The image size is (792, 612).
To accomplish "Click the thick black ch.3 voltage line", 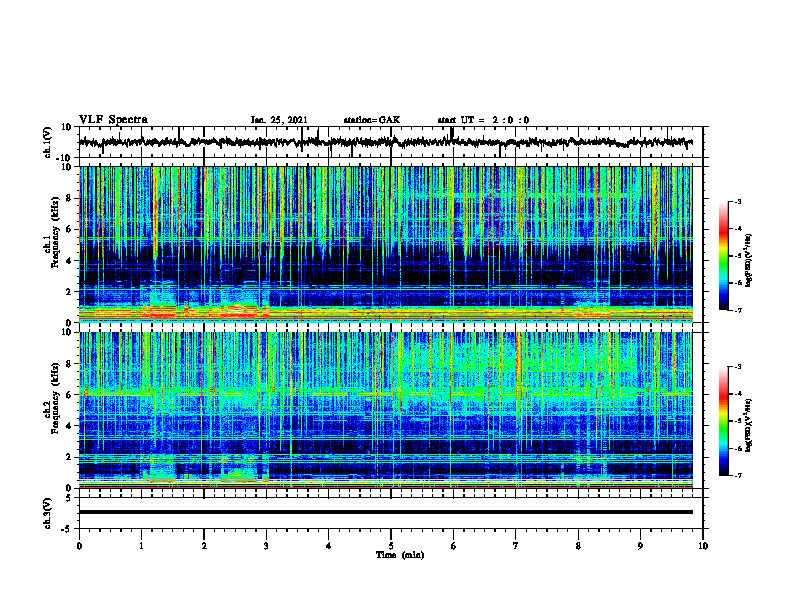I will click(x=385, y=512).
